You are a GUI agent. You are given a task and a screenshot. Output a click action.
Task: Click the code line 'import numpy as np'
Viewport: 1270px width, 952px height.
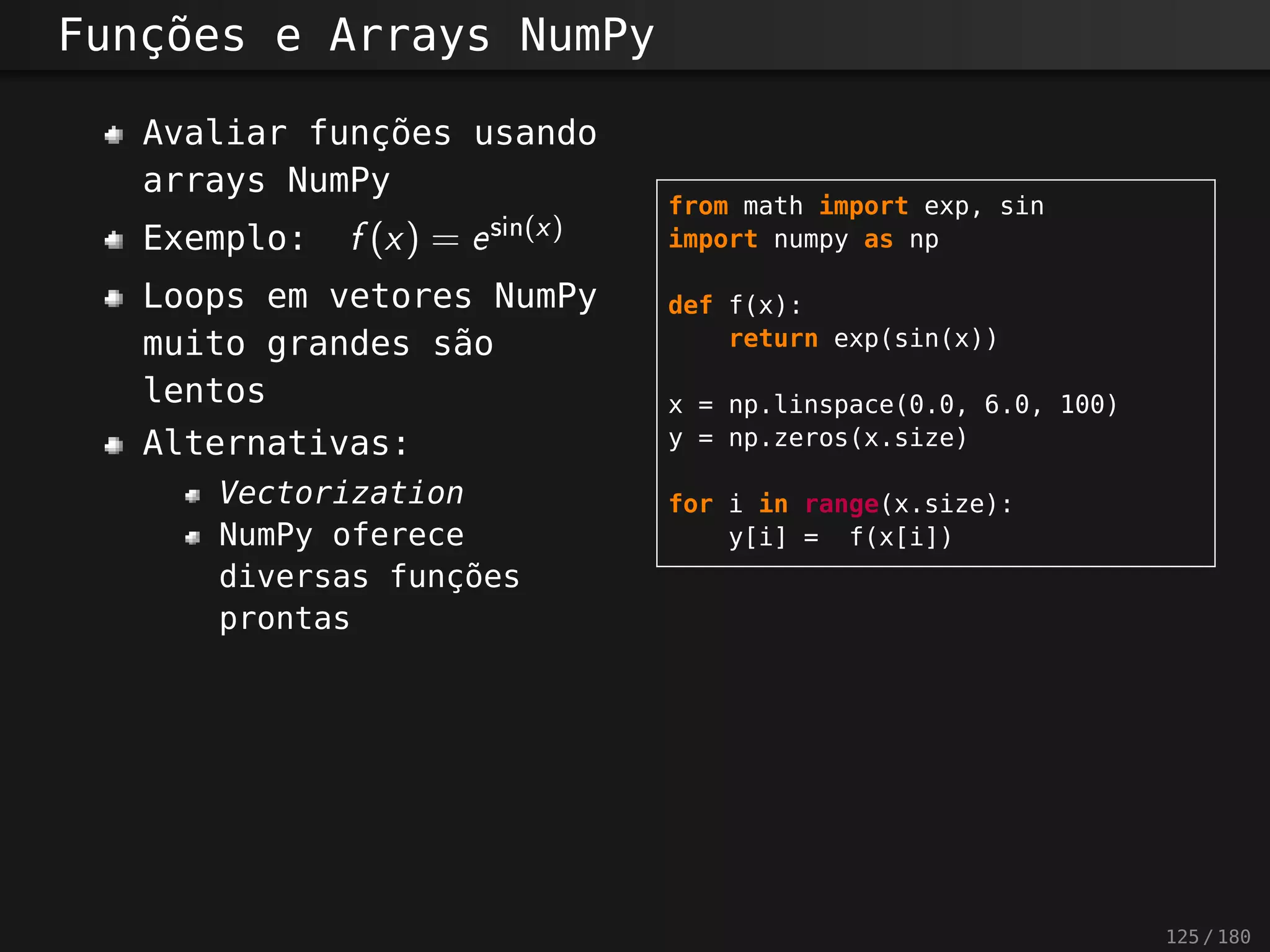click(x=804, y=240)
